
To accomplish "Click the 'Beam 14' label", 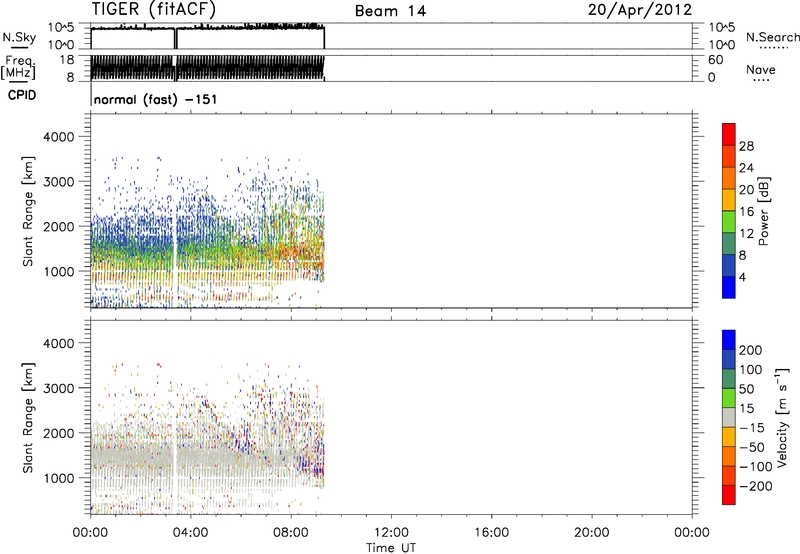I will 390,11.
